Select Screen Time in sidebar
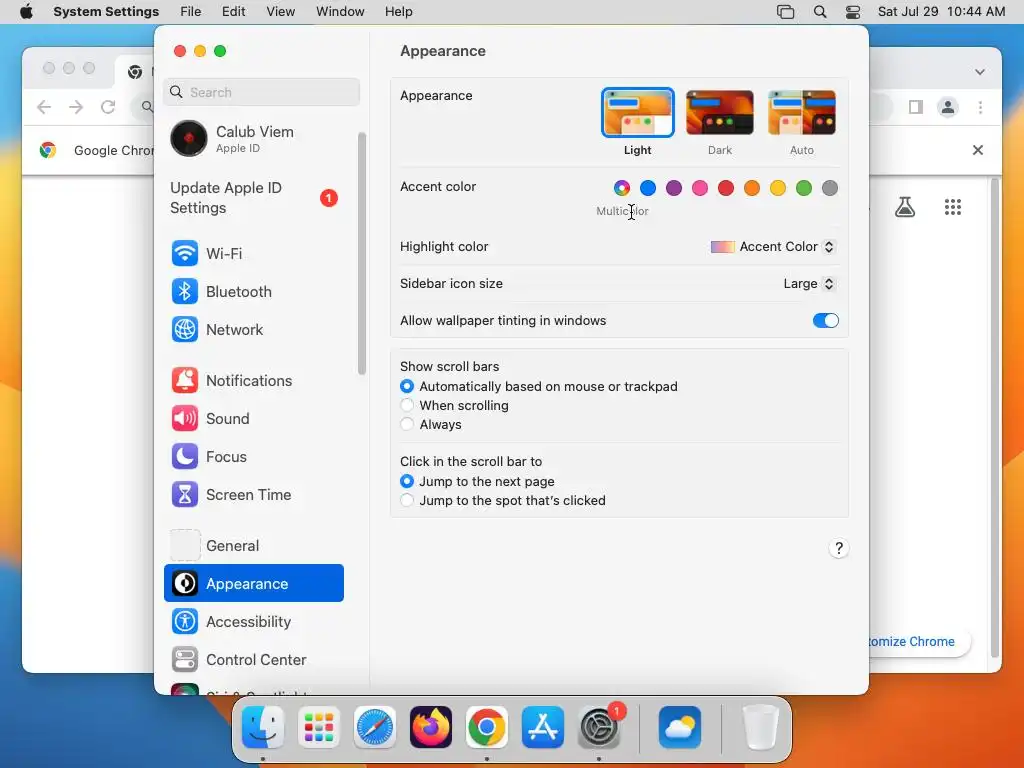Screen dimensions: 1024x768 pyautogui.click(x=253, y=494)
